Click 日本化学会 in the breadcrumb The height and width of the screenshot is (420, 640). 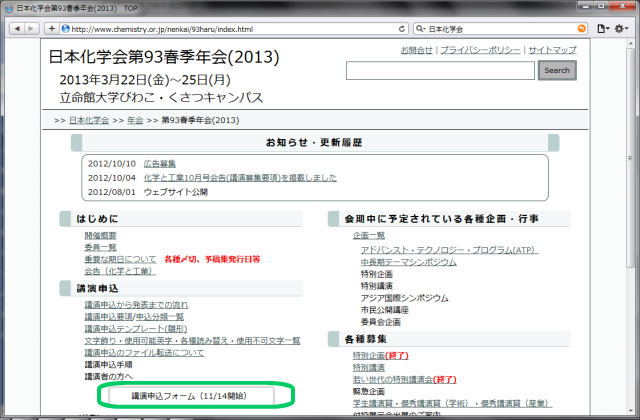pos(90,120)
